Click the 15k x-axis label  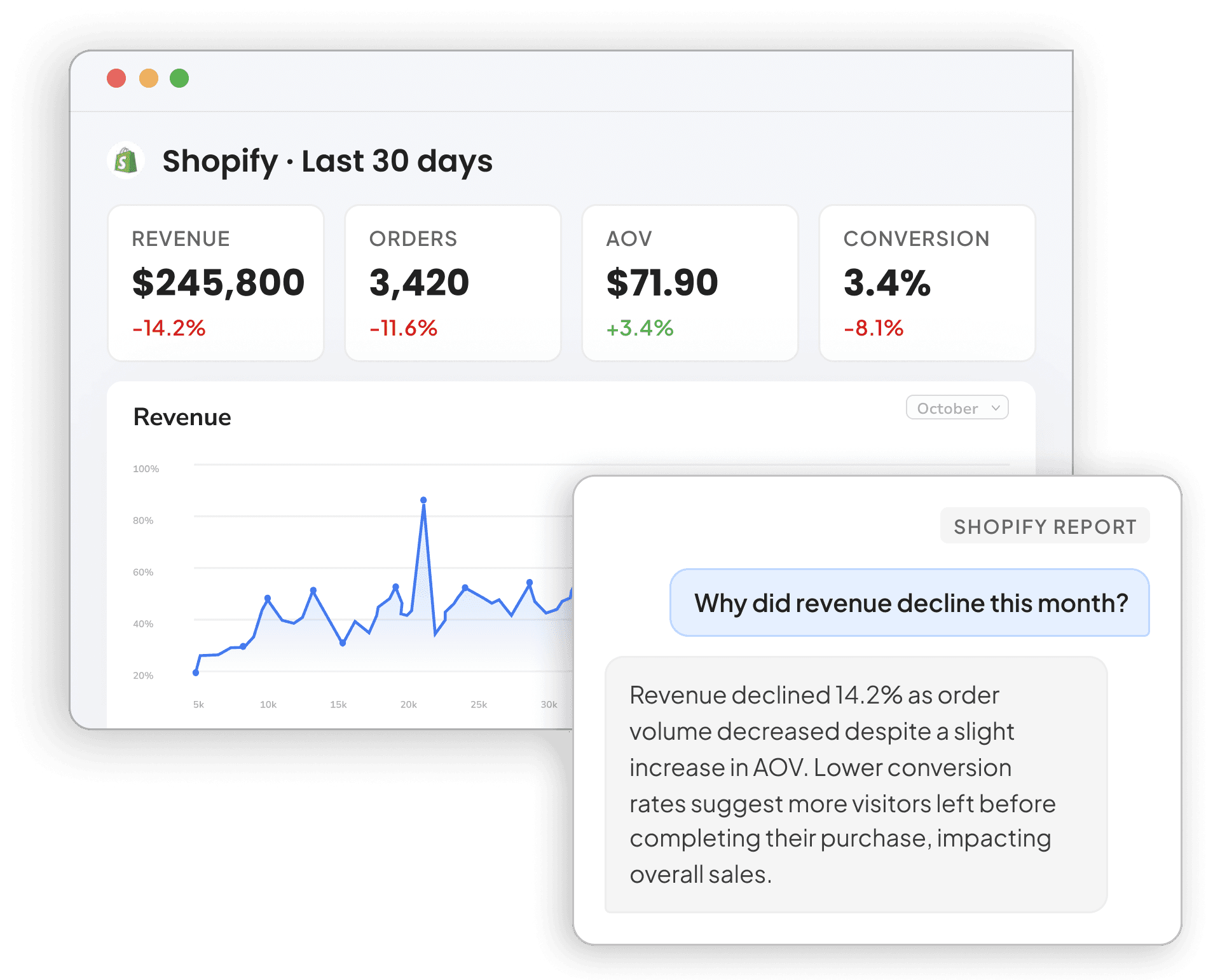338,704
